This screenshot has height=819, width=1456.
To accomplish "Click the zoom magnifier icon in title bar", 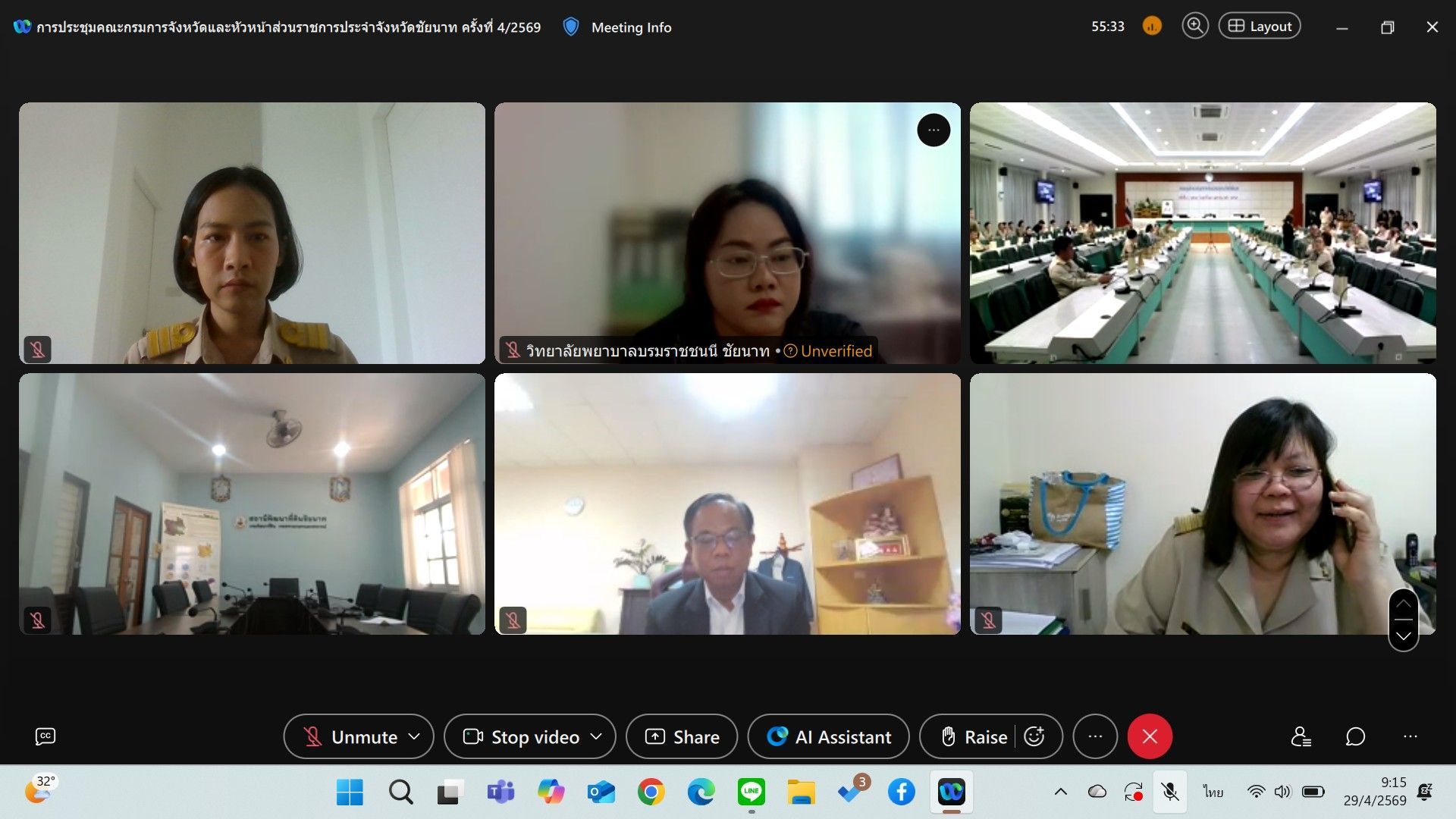I will 1194,26.
